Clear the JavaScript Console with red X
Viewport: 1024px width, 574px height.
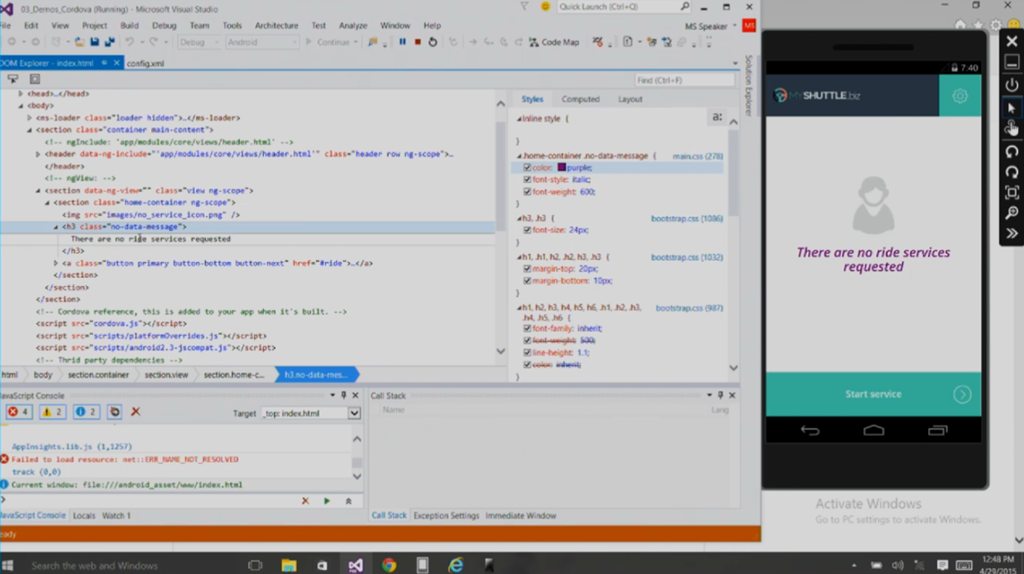(135, 412)
